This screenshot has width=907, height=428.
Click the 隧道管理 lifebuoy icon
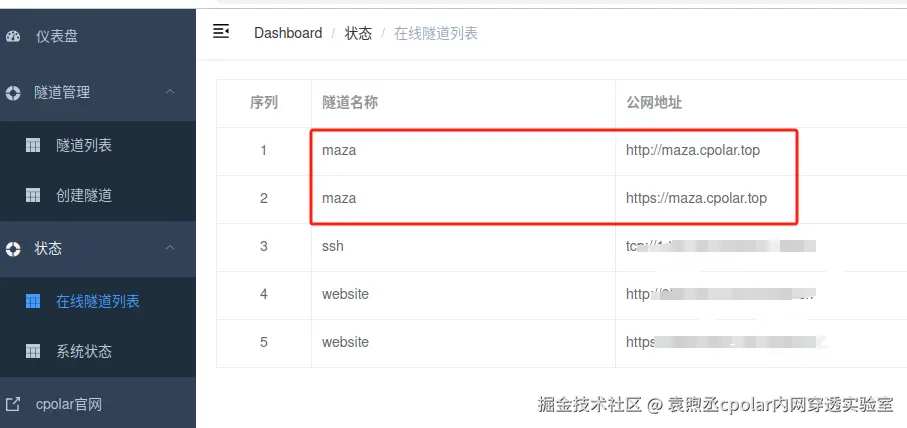click(x=13, y=93)
